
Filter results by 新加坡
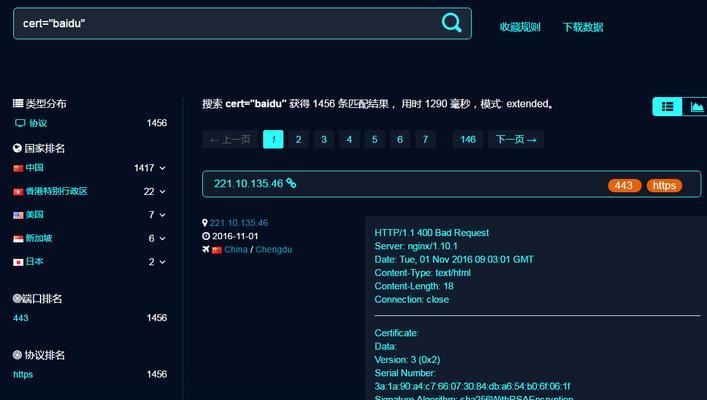coord(39,238)
